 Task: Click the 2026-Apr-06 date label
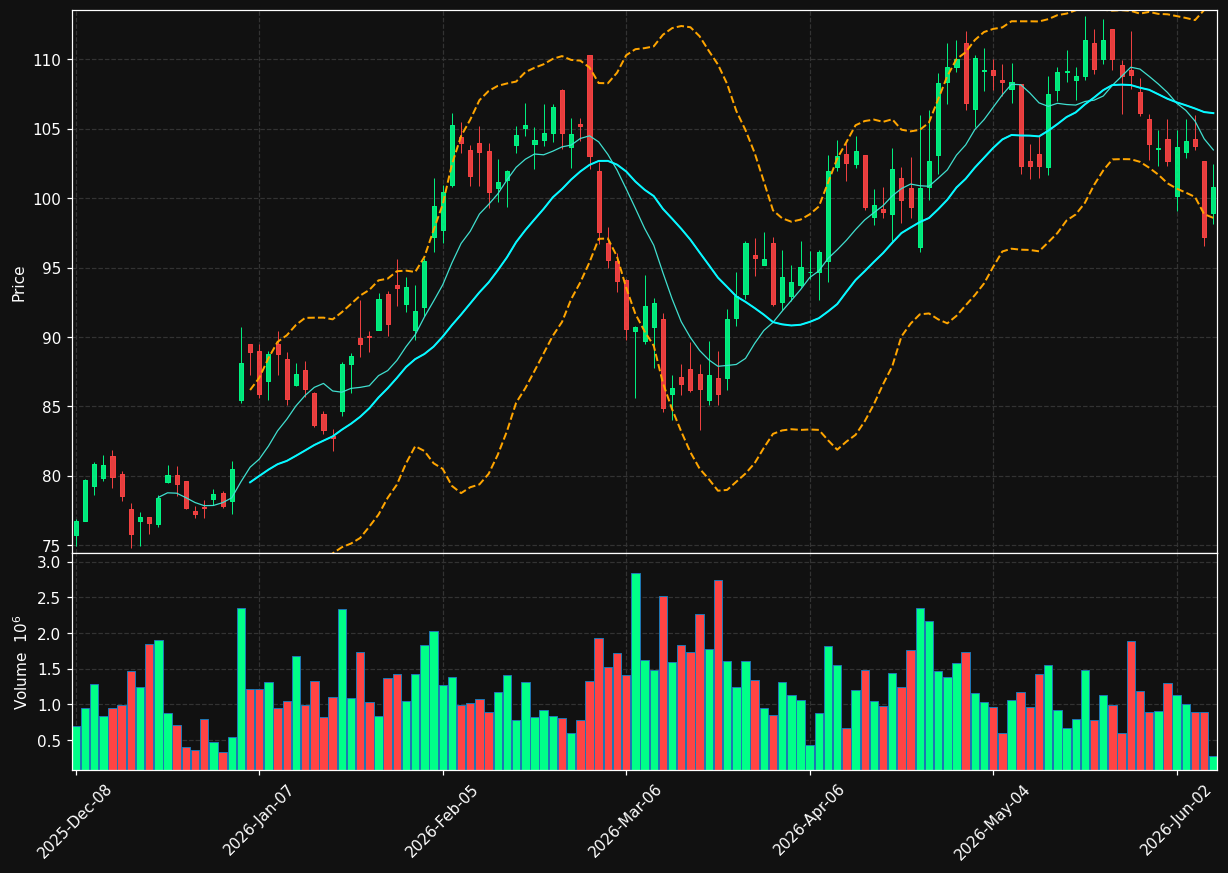pos(808,822)
